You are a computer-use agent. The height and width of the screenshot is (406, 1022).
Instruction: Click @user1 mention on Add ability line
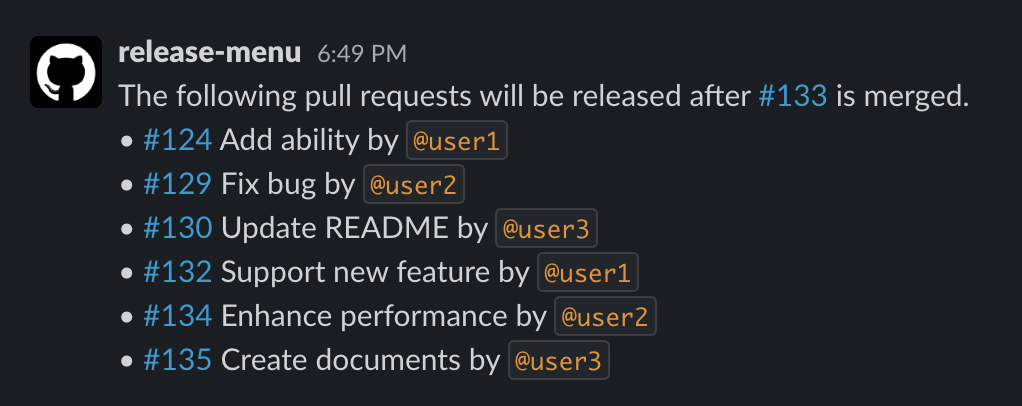tap(456, 142)
